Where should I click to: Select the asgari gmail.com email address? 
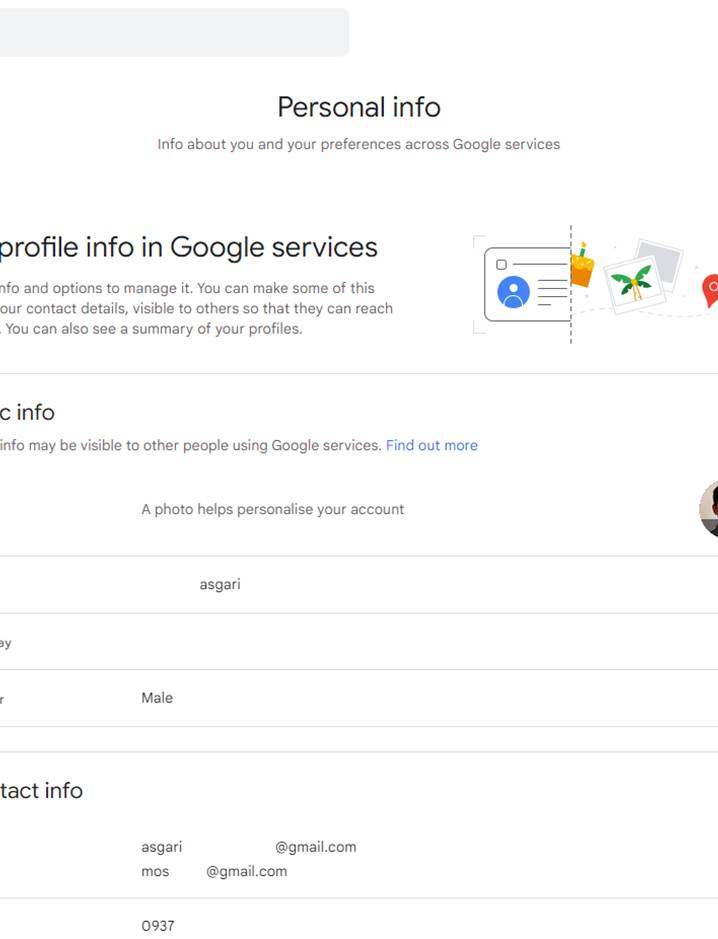click(249, 847)
